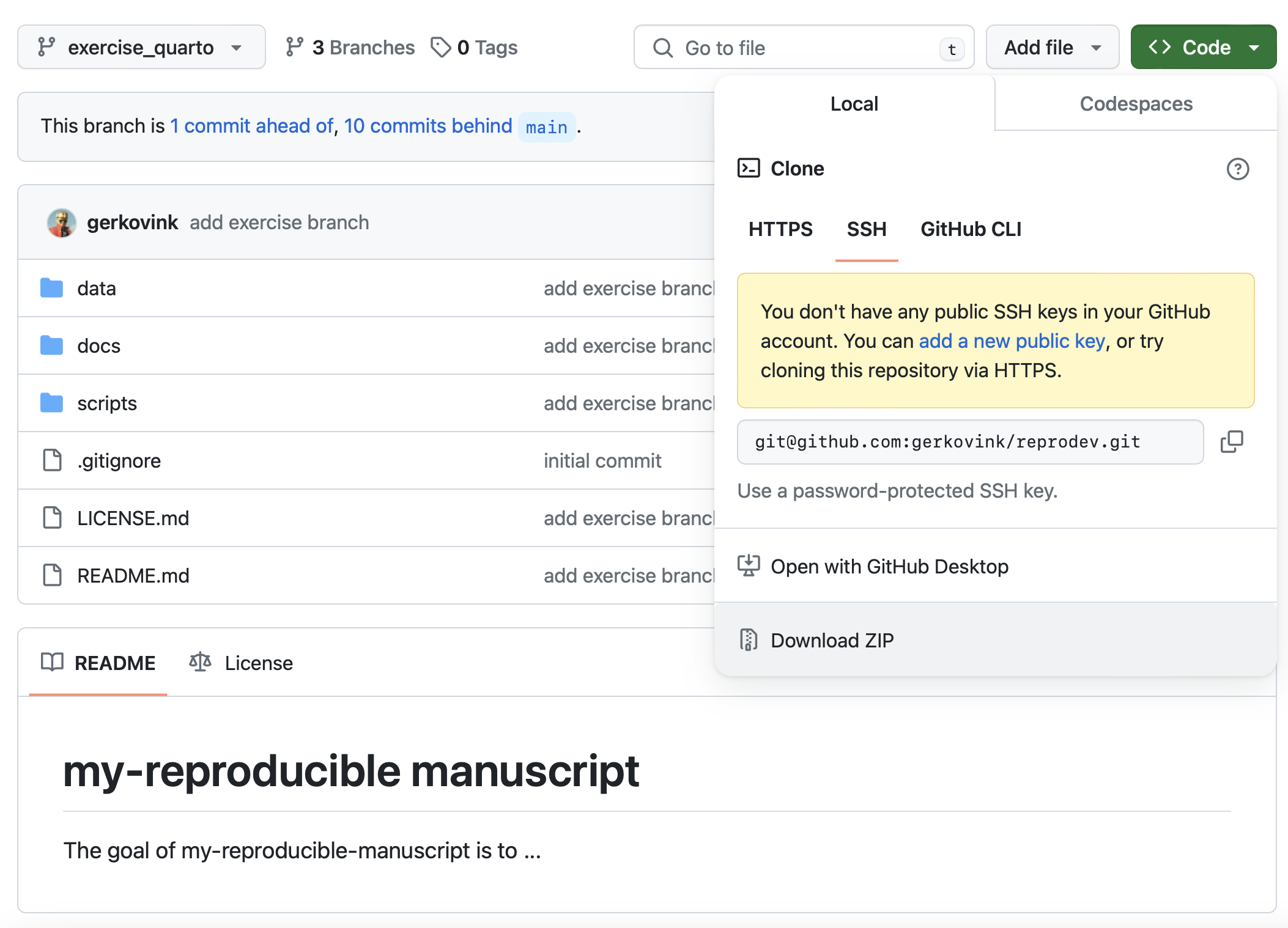Open the README.md file
The image size is (1288, 928).
pyautogui.click(x=133, y=576)
